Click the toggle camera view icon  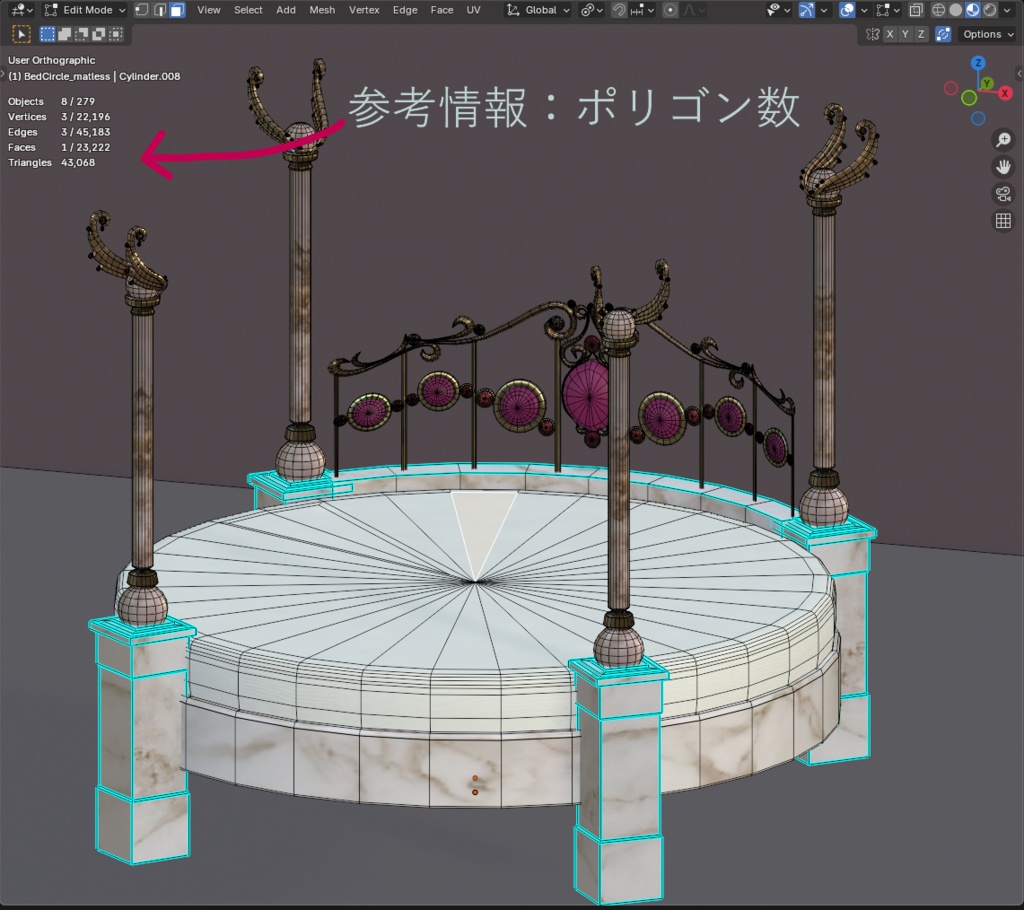1003,194
